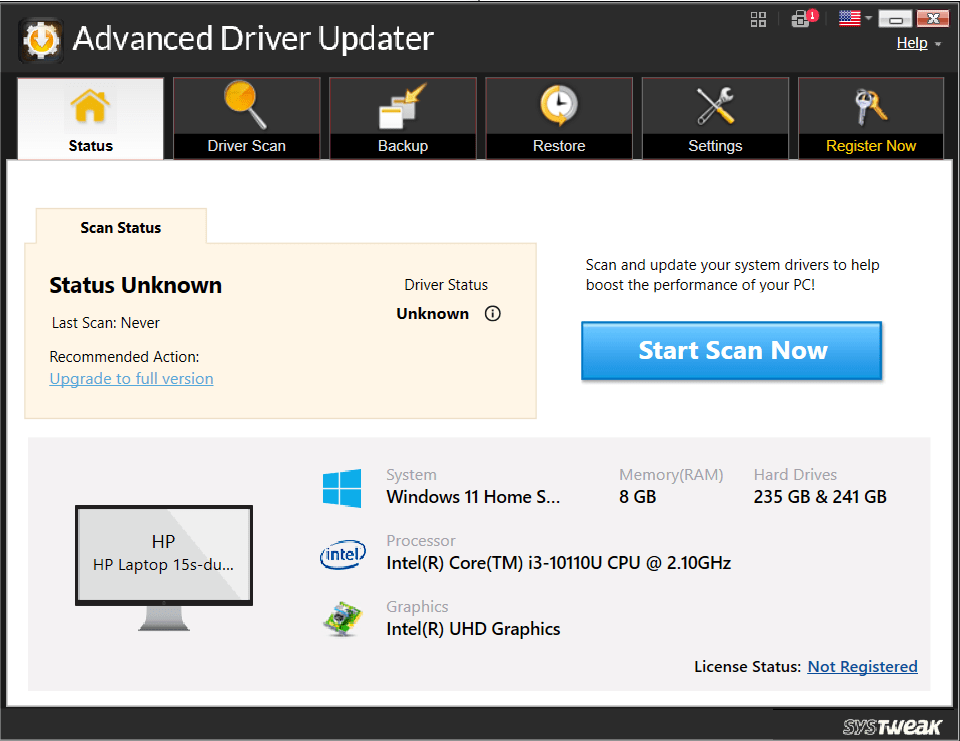Screen dimensions: 960x741
Task: Expand the Help menu arrow
Action: [x=938, y=44]
